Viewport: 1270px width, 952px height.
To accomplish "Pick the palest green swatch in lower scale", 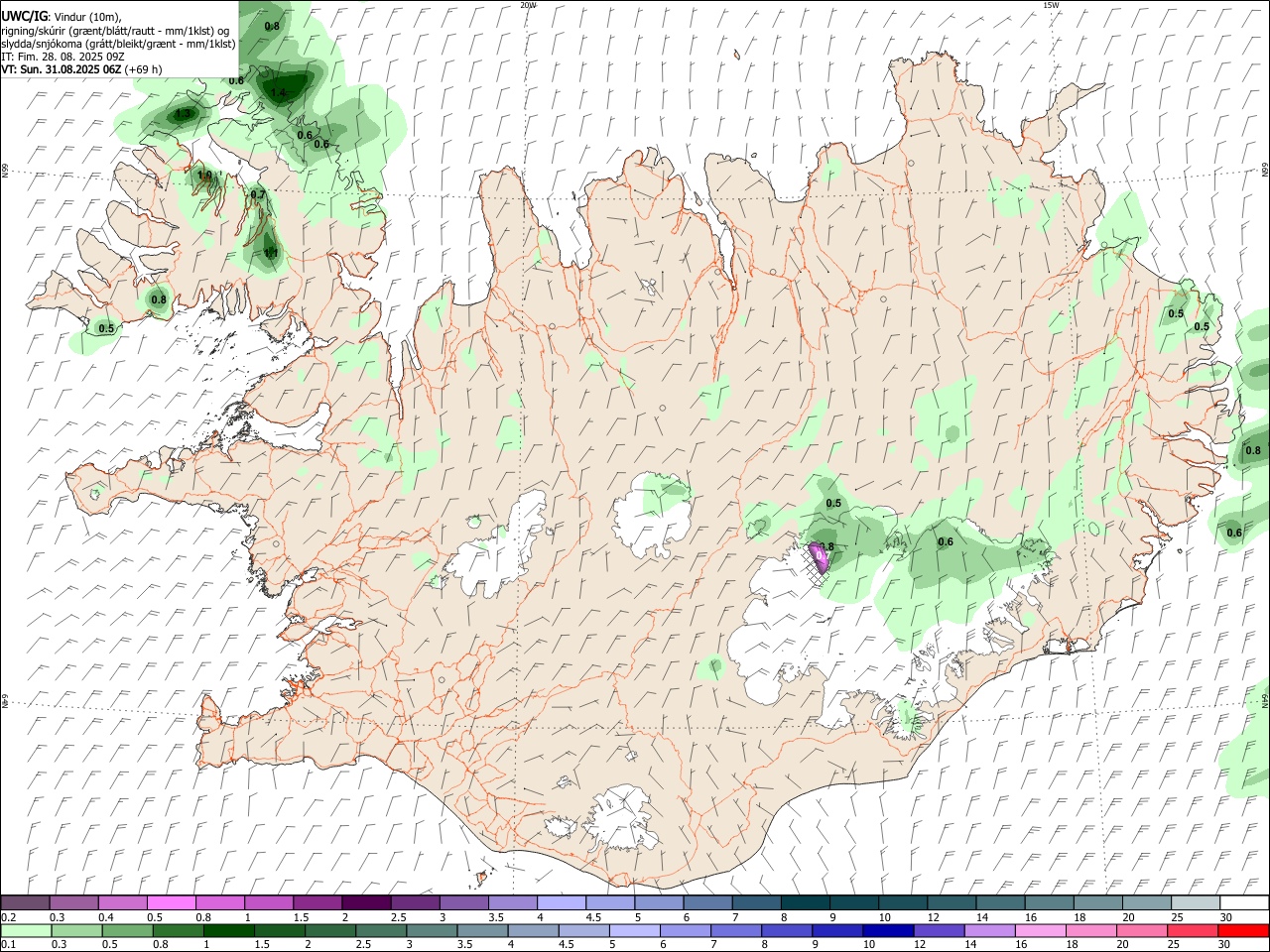I will click(25, 930).
